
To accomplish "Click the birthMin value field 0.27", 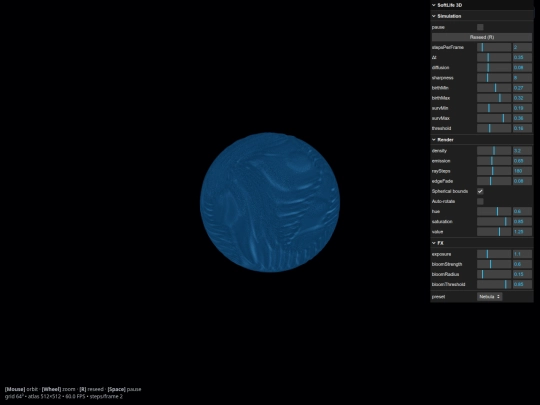I will [x=522, y=88].
